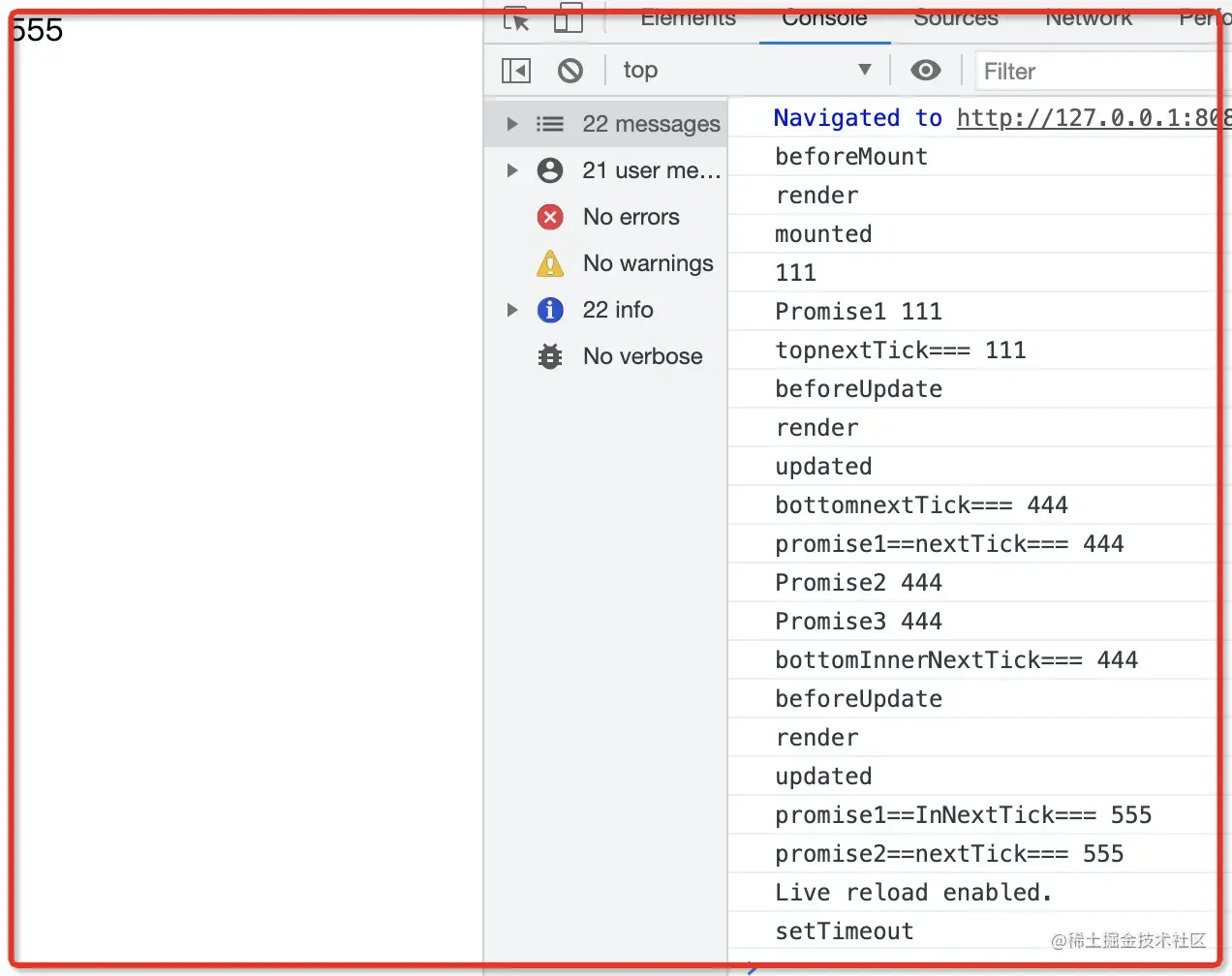Select the 22 info filter row

(606, 310)
